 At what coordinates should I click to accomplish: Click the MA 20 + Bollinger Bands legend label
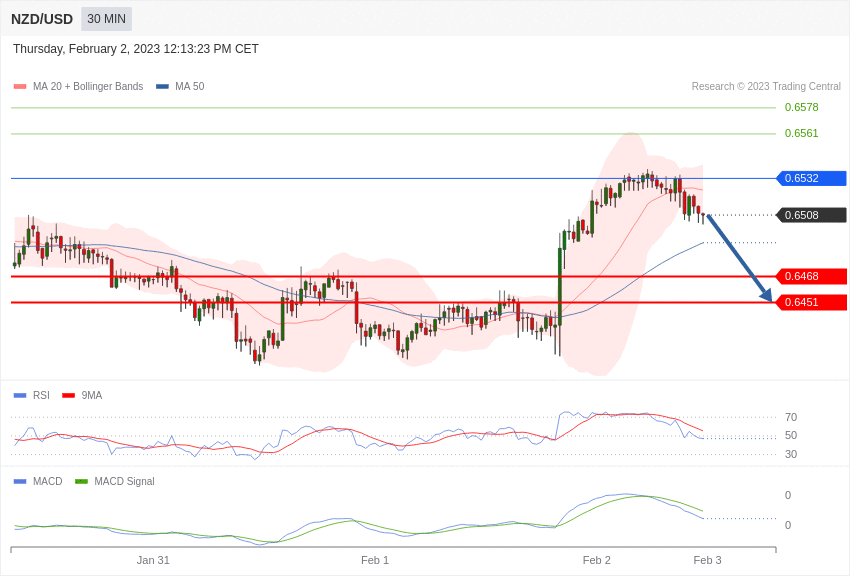pos(88,86)
